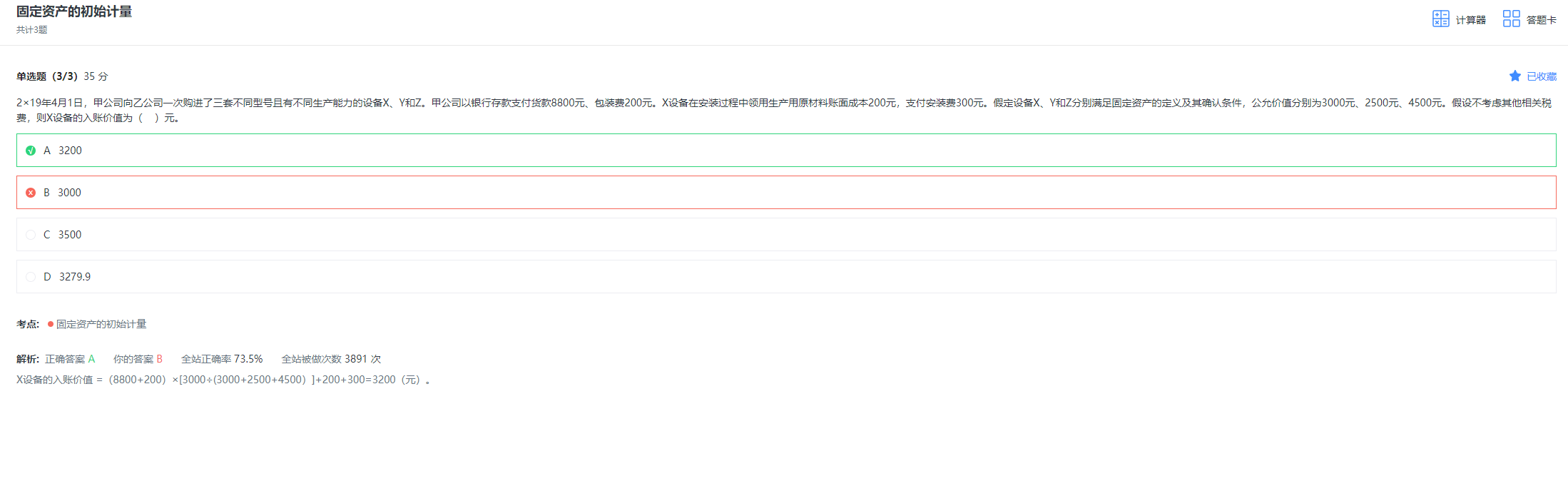Click the red cross icon on option B
The image size is (1568, 501).
[31, 193]
